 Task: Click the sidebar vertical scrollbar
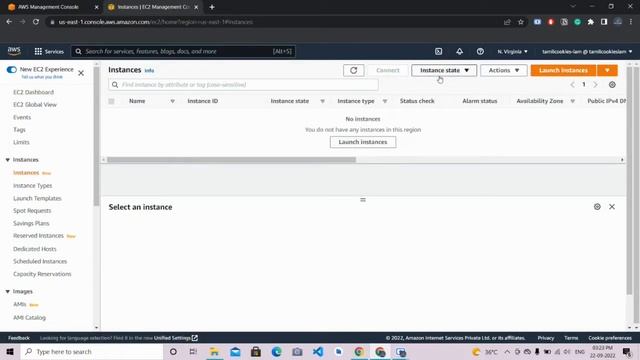point(96,136)
